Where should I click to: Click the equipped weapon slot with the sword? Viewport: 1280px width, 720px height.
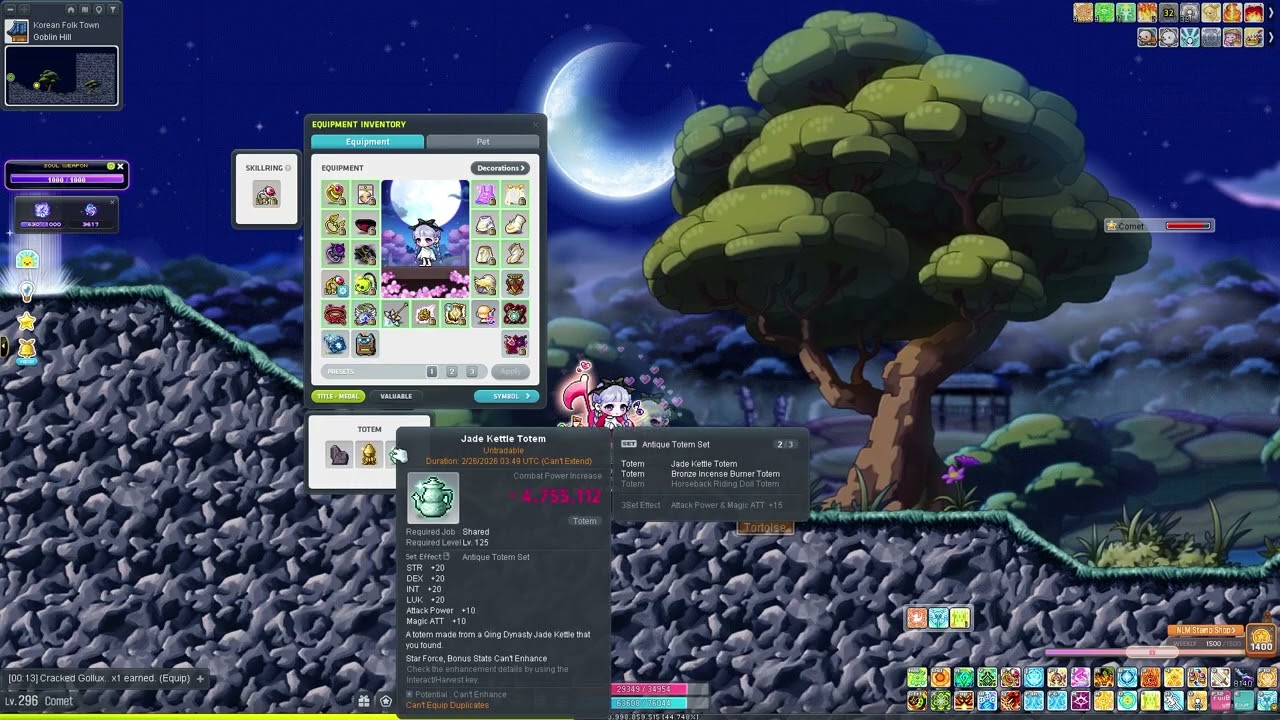[x=395, y=314]
